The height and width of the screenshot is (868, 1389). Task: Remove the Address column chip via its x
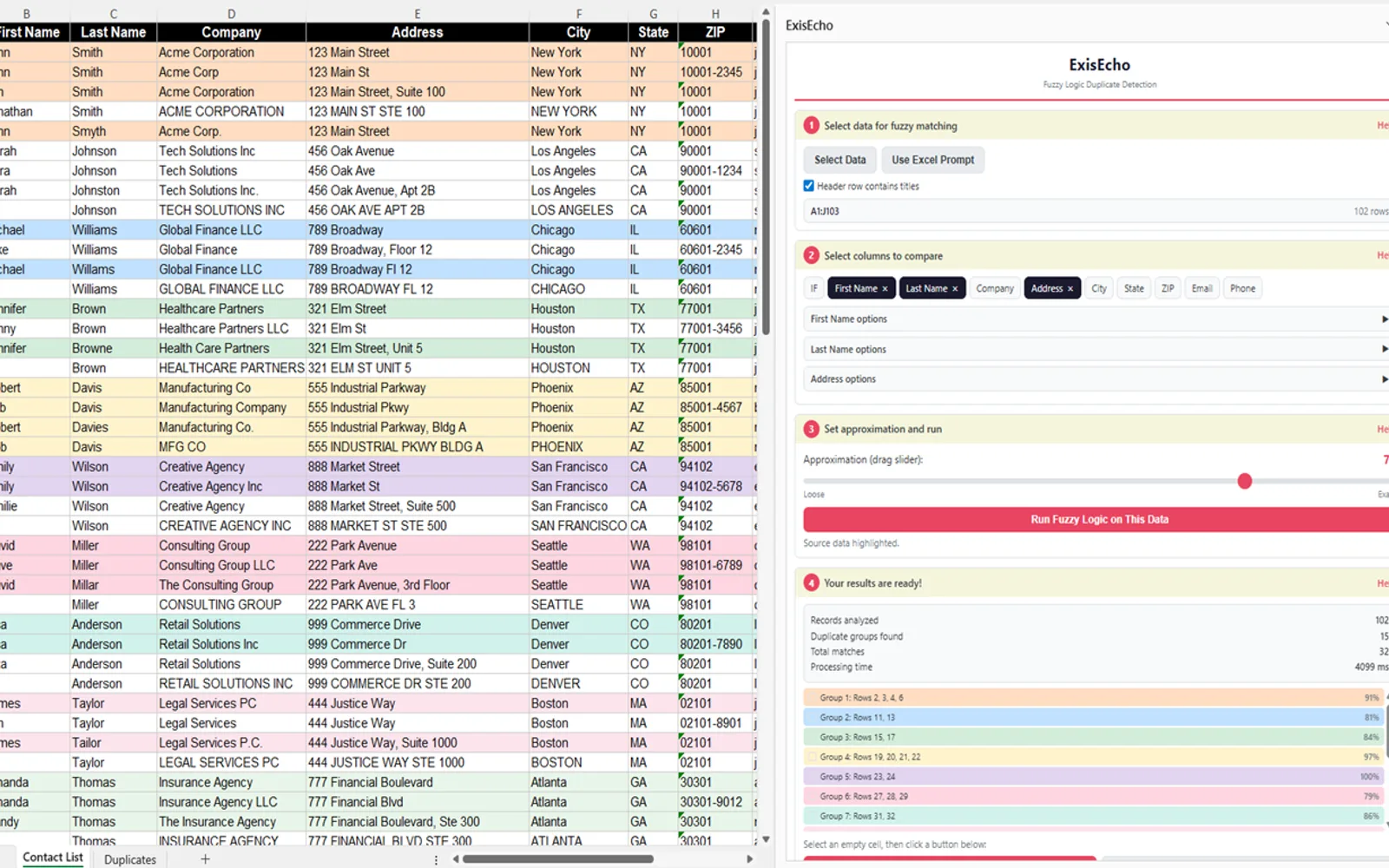click(x=1070, y=289)
